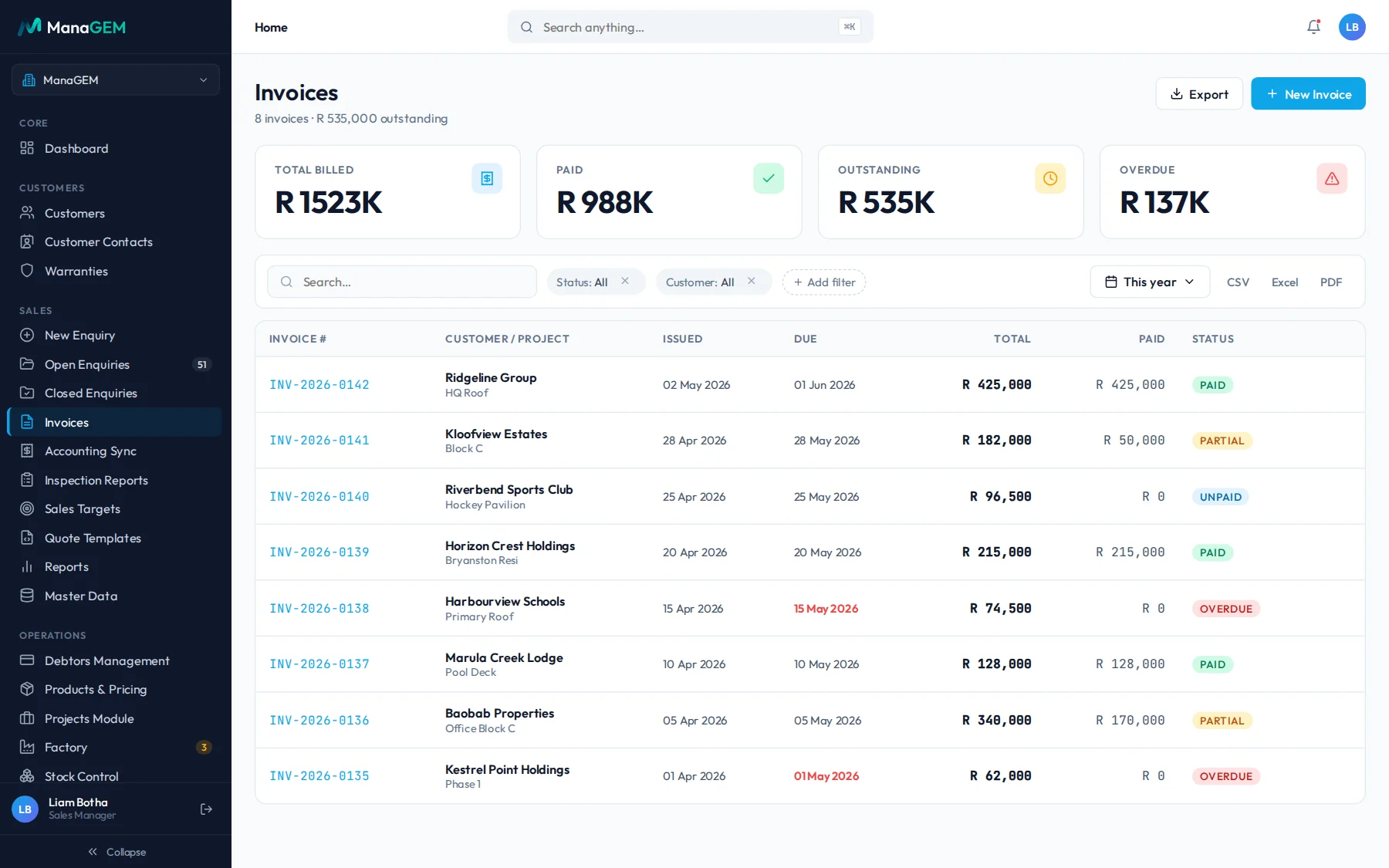Open the This year date range dropdown
1389x868 pixels.
click(x=1150, y=282)
